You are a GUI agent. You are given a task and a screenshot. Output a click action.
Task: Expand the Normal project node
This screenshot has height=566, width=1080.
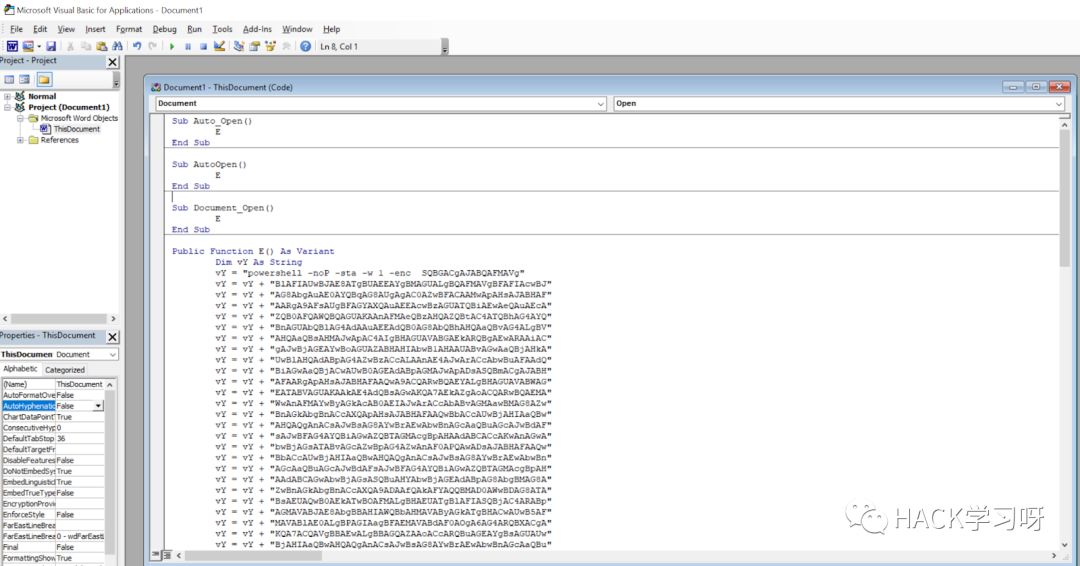click(8, 96)
